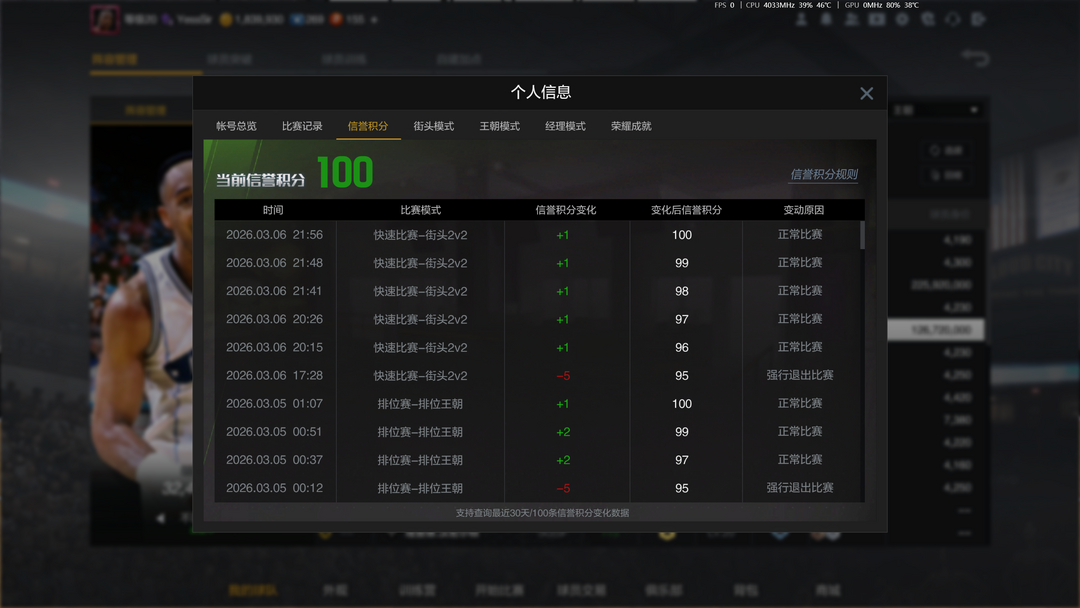Click the 时间 column header
The image size is (1080, 608).
(x=273, y=210)
